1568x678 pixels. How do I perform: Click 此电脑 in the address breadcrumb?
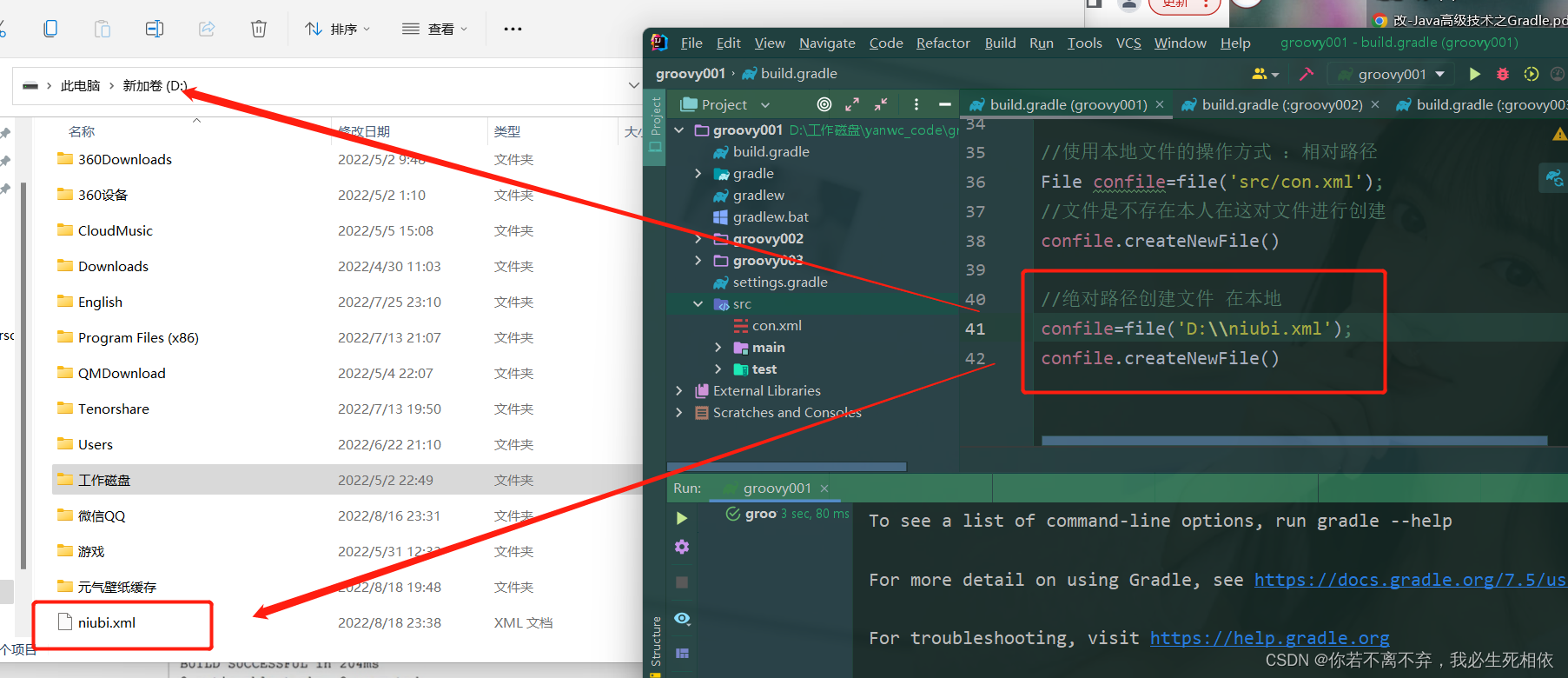tap(80, 85)
